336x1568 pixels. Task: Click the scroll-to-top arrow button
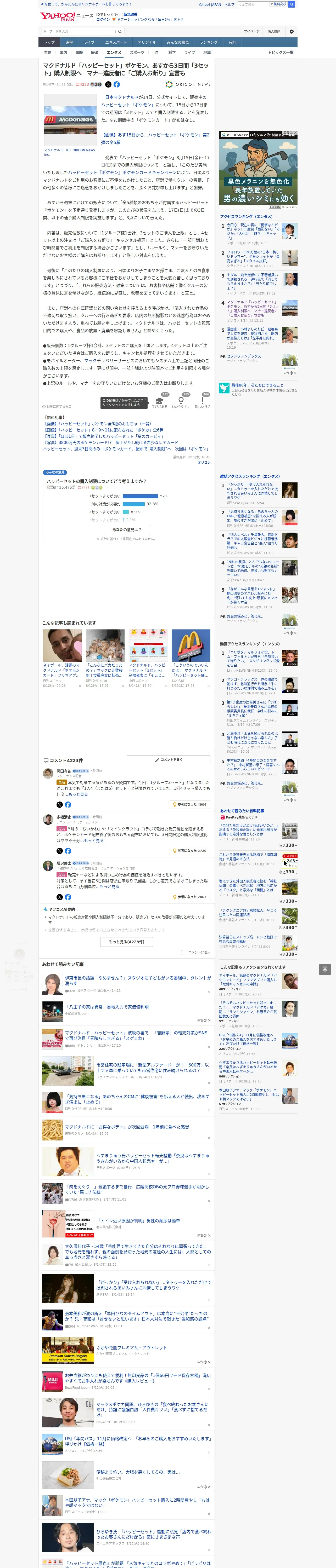pos(325,969)
